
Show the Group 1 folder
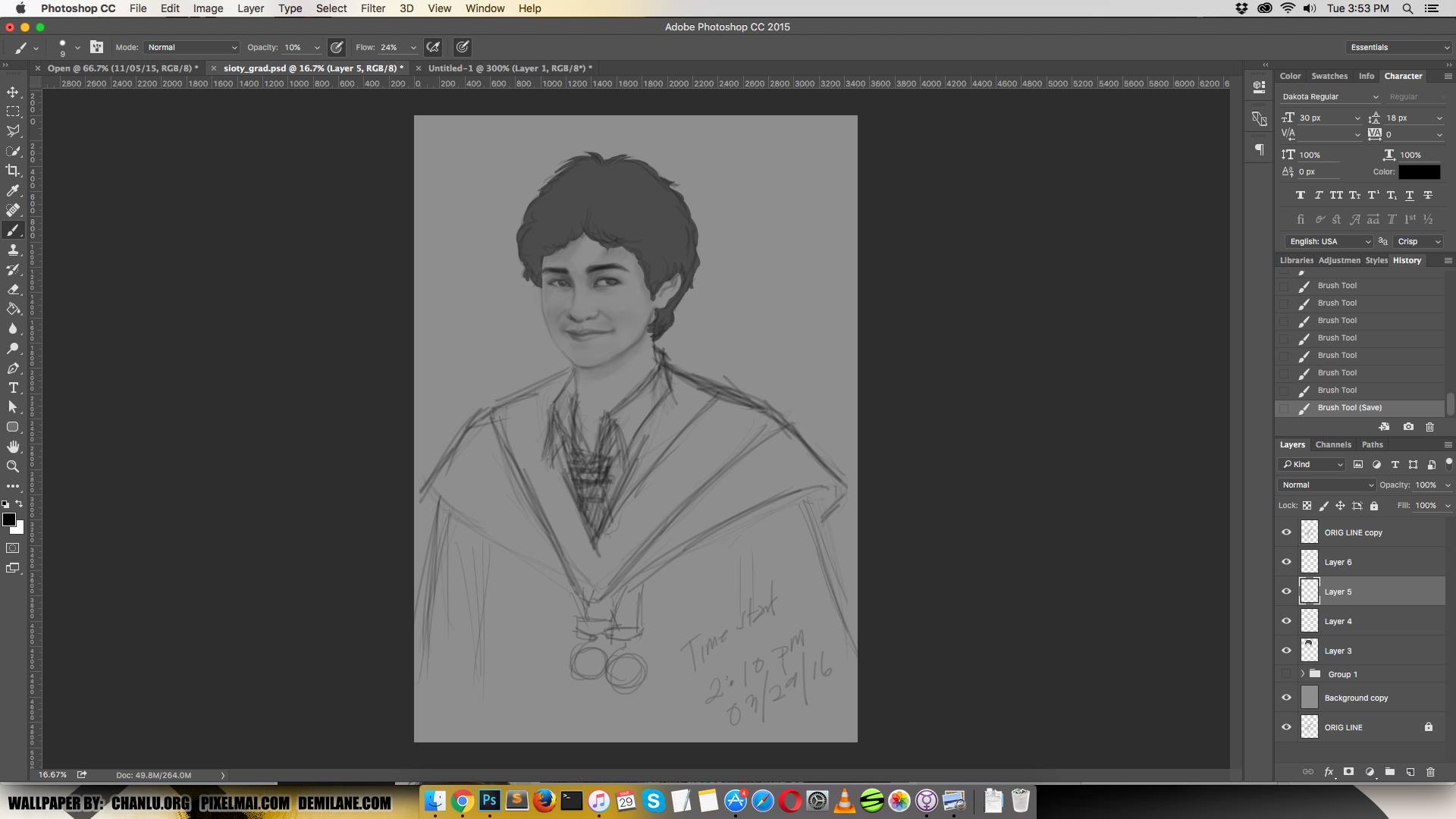pos(1286,674)
